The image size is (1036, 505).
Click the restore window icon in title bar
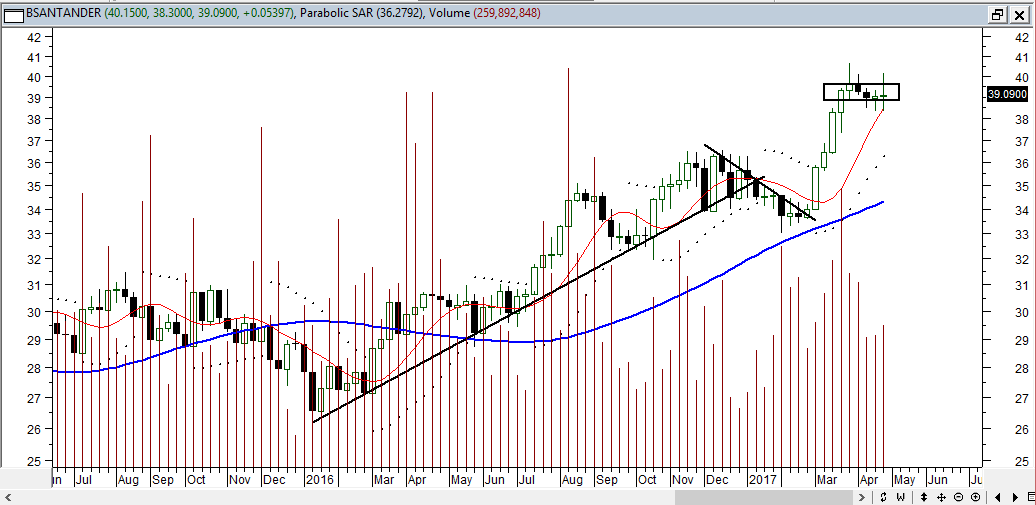(997, 14)
